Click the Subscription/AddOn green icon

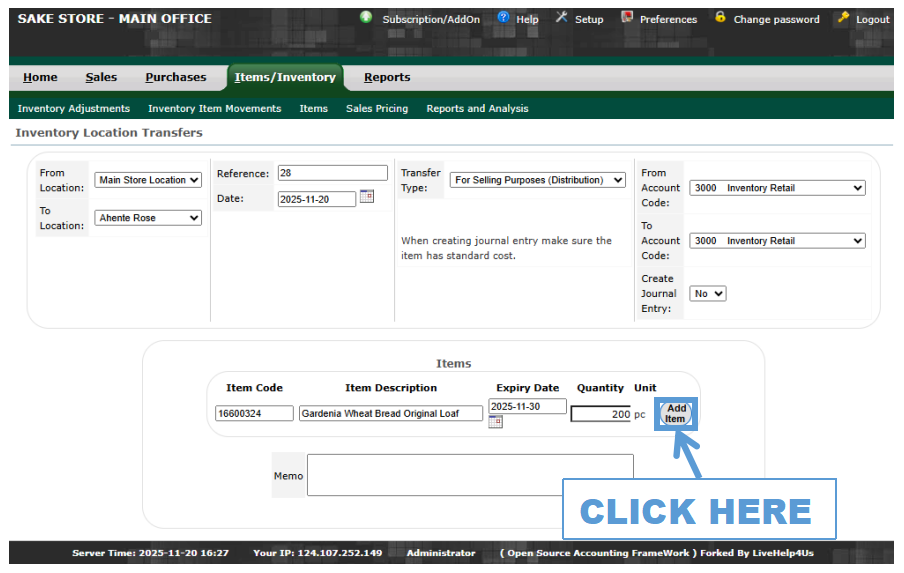click(x=366, y=18)
